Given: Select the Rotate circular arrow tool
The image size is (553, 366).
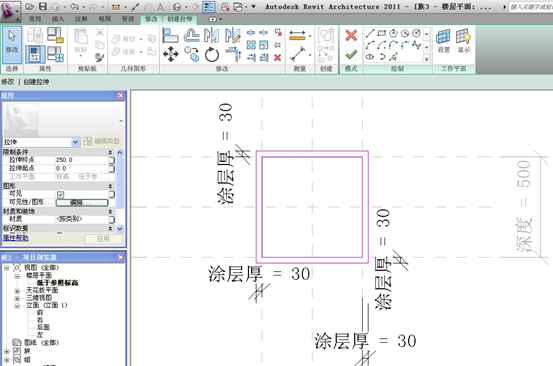Looking at the screenshot, I should [x=212, y=54].
